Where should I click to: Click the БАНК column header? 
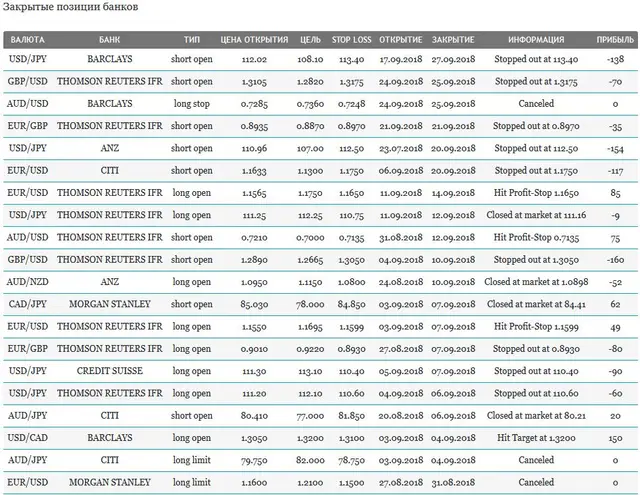click(x=109, y=40)
